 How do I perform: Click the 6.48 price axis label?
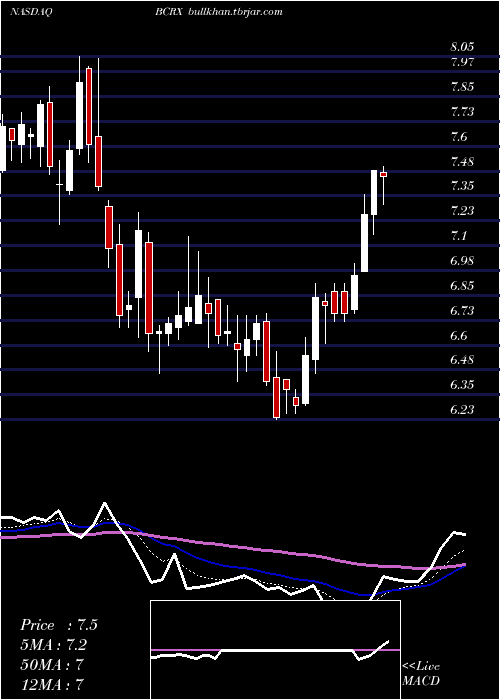[462, 360]
